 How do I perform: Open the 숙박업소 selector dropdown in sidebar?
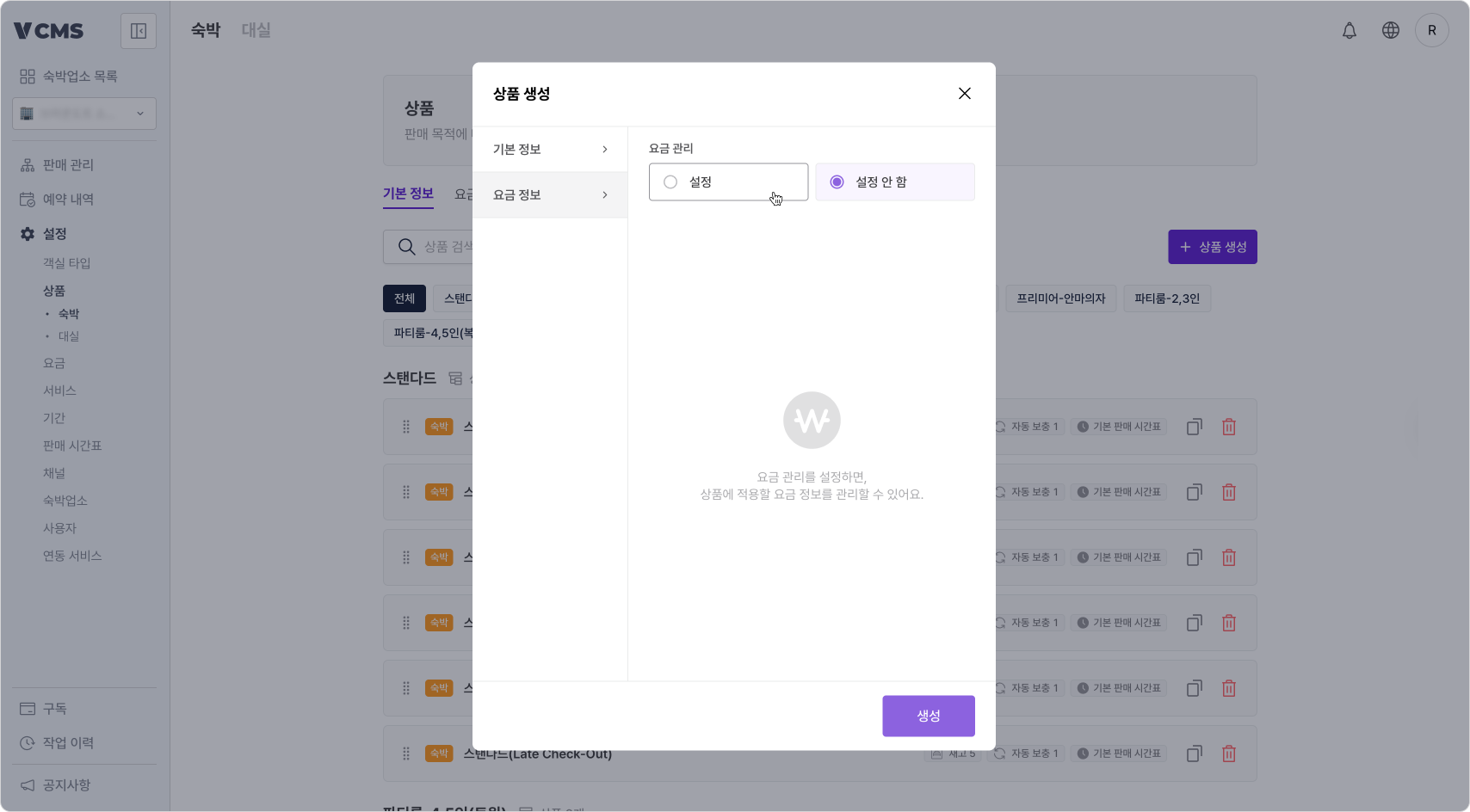coord(83,114)
